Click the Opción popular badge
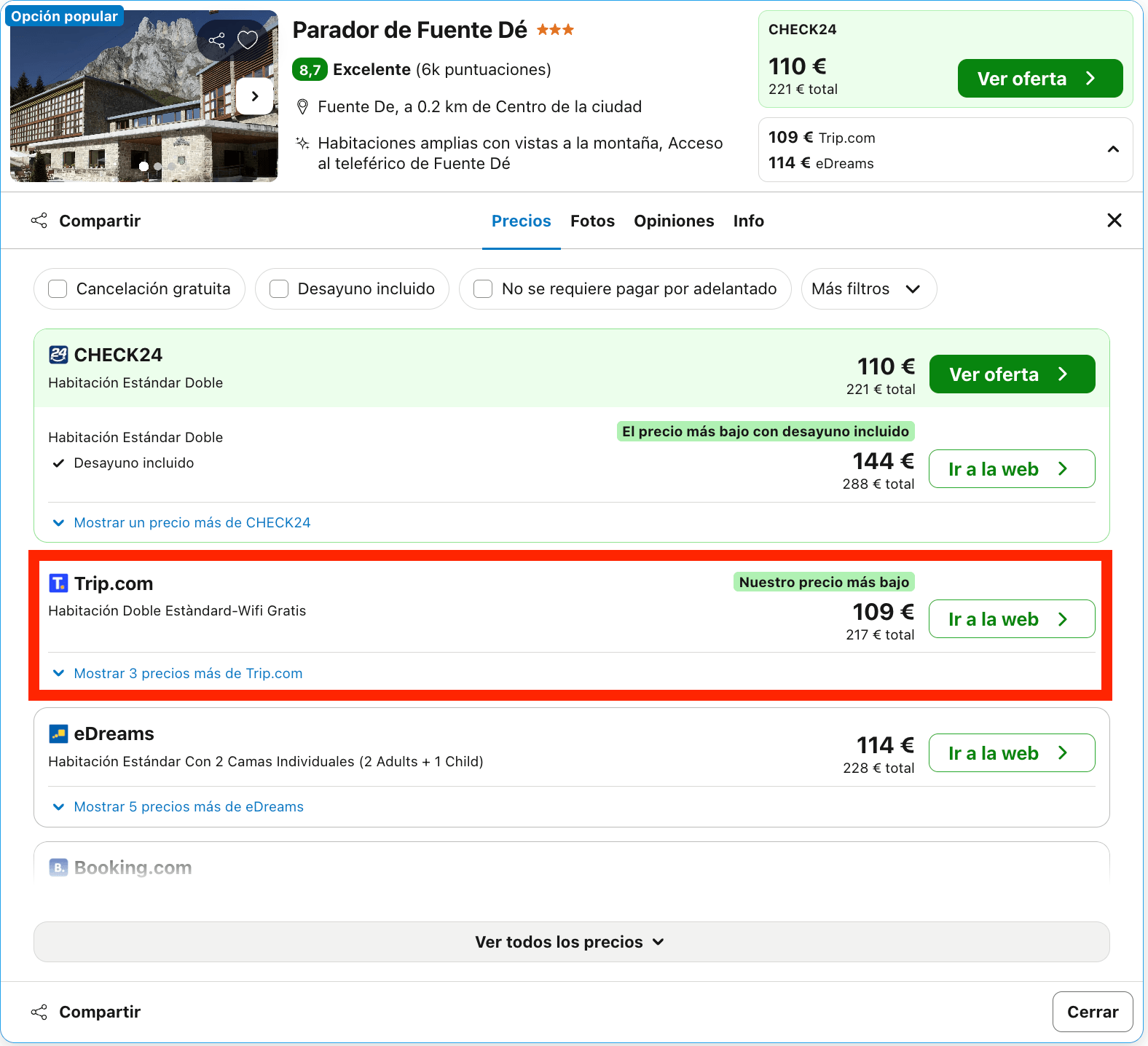Image resolution: width=1148 pixels, height=1046 pixels. [x=65, y=16]
